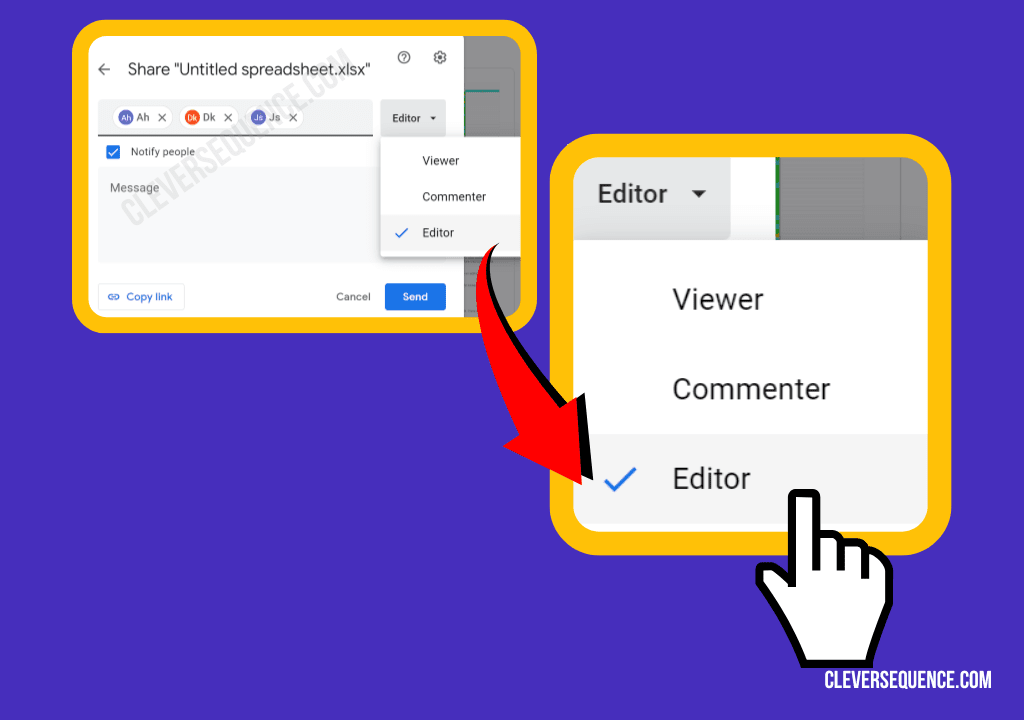Uncheck the Notify people checkbox
This screenshot has width=1024, height=720.
(x=112, y=151)
